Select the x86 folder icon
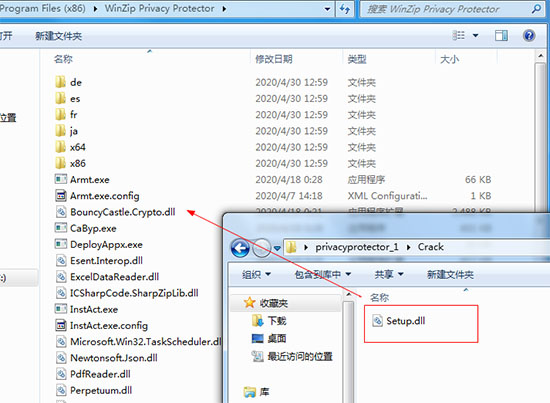Viewport: 550px width, 403px height. pyautogui.click(x=60, y=163)
